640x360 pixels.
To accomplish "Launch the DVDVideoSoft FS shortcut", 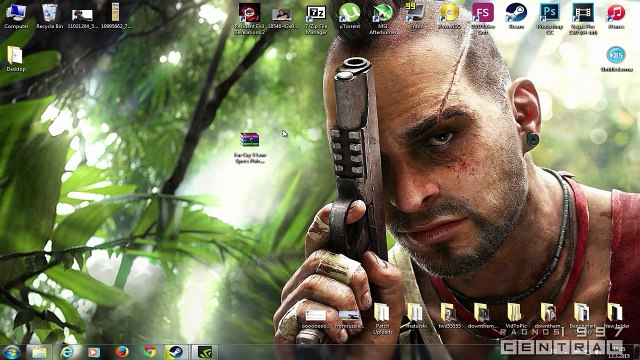I will pyautogui.click(x=483, y=19).
